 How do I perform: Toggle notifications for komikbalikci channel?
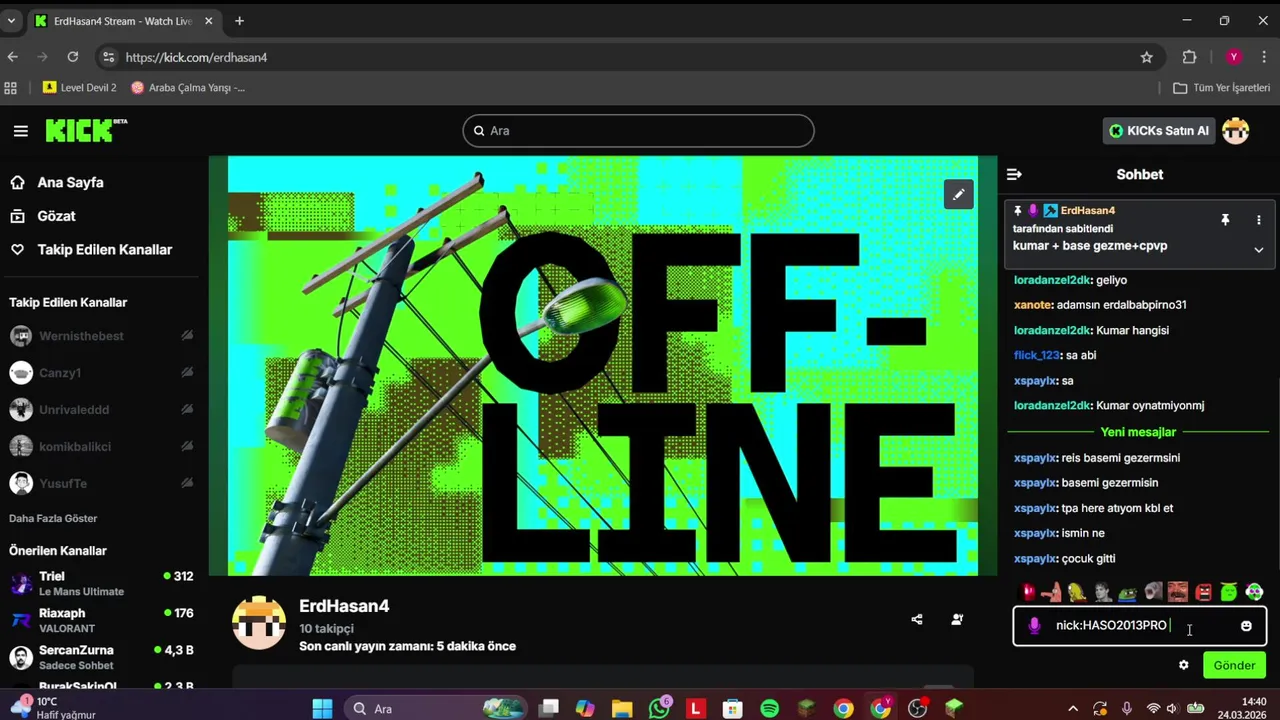[x=187, y=446]
